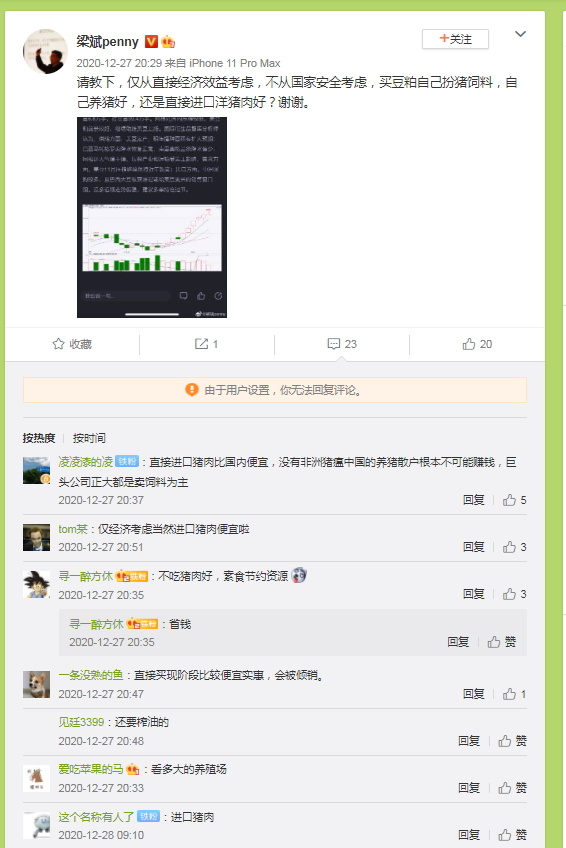Toggle like on 爱吃苹果的马's comment
The width and height of the screenshot is (566, 848).
[x=505, y=787]
